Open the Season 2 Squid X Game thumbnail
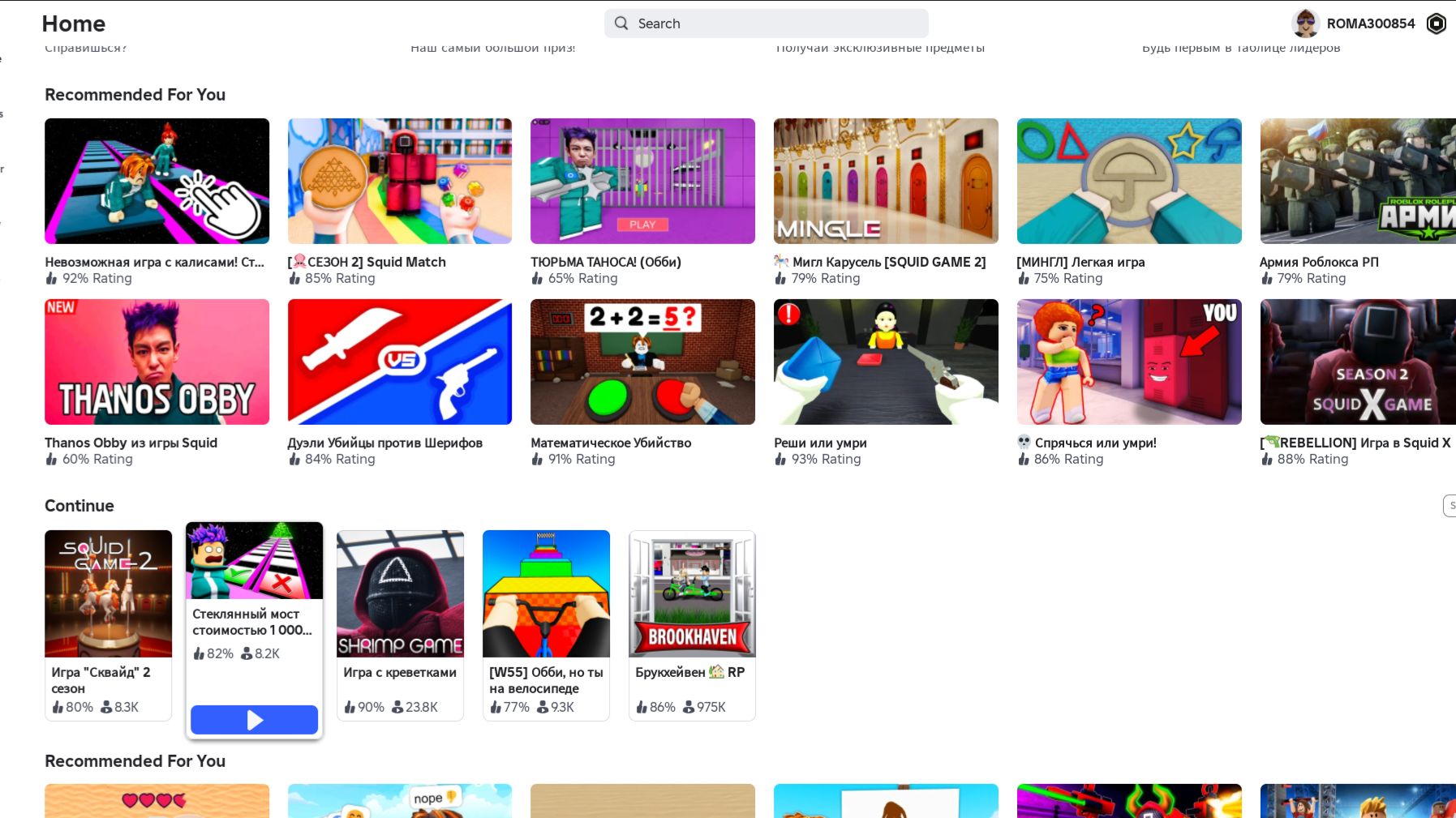Screen dimensions: 1456x818 1358,362
